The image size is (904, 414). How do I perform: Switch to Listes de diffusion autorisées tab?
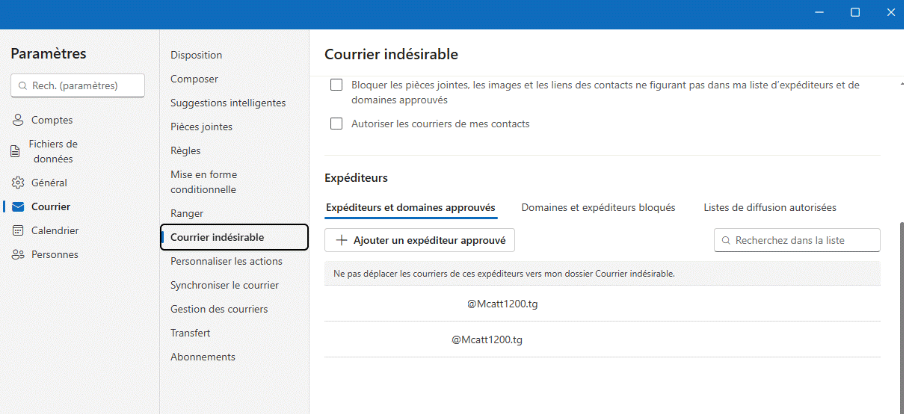[770, 208]
